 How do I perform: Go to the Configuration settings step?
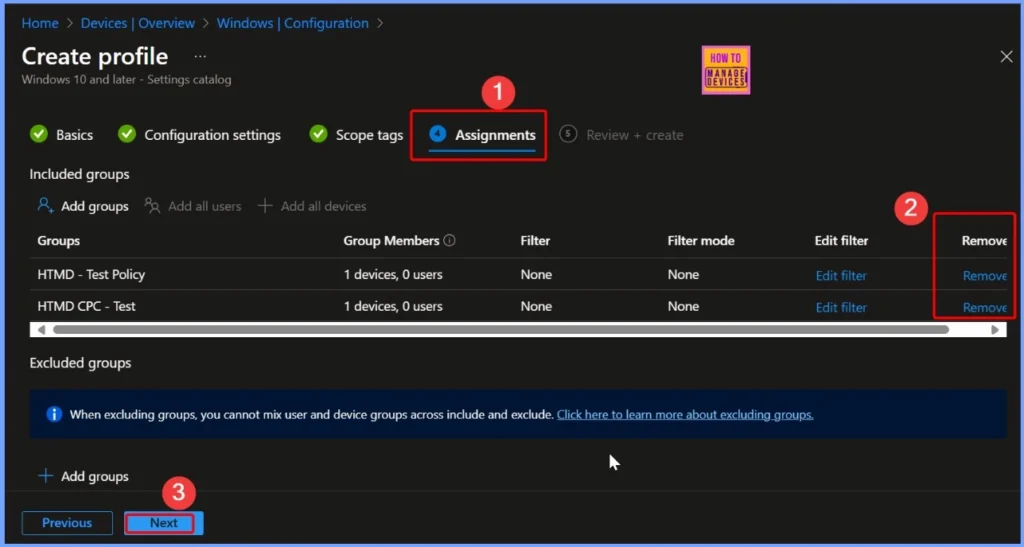[212, 135]
